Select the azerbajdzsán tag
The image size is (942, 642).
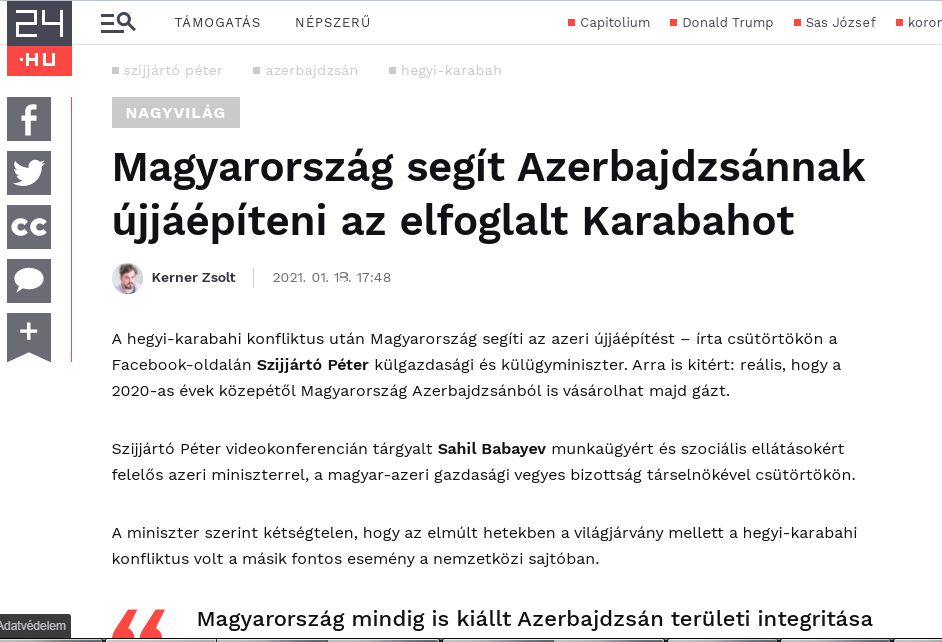point(306,71)
